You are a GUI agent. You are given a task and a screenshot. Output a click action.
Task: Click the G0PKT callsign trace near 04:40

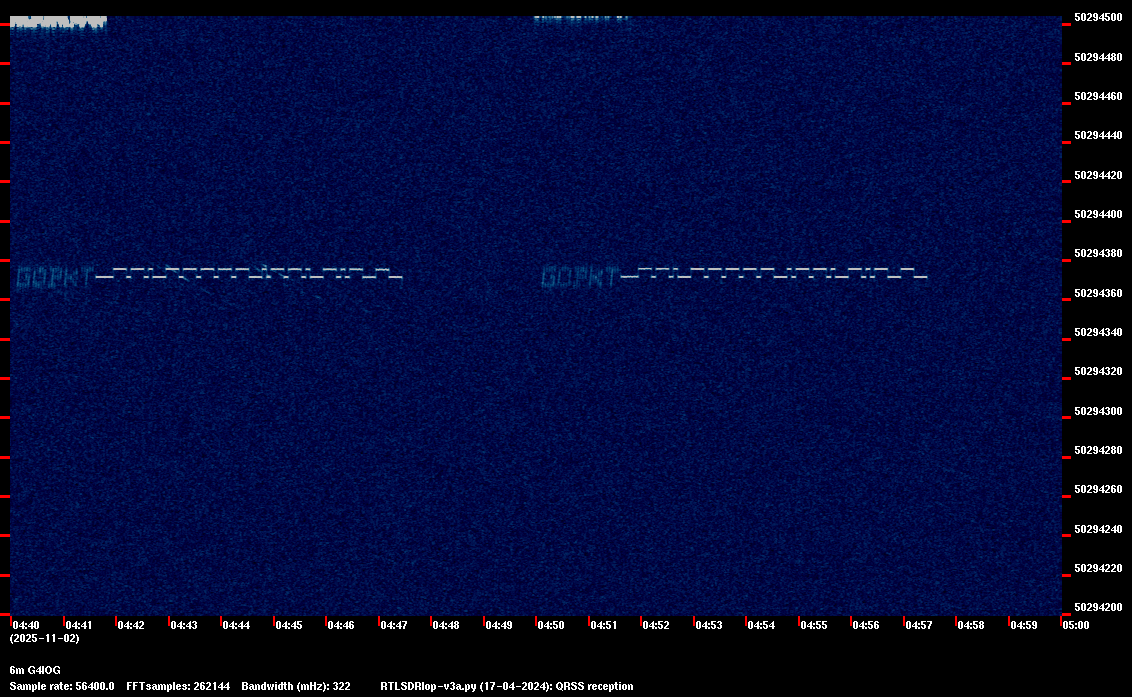pyautogui.click(x=55, y=277)
